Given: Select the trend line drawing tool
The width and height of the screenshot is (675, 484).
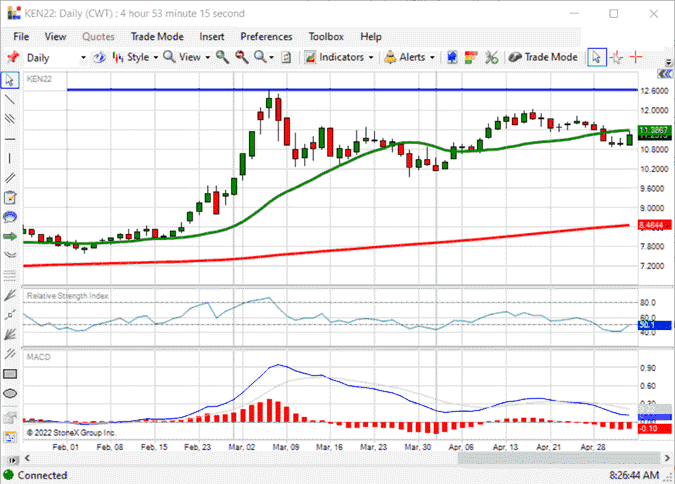Looking at the screenshot, I should 9,99.
